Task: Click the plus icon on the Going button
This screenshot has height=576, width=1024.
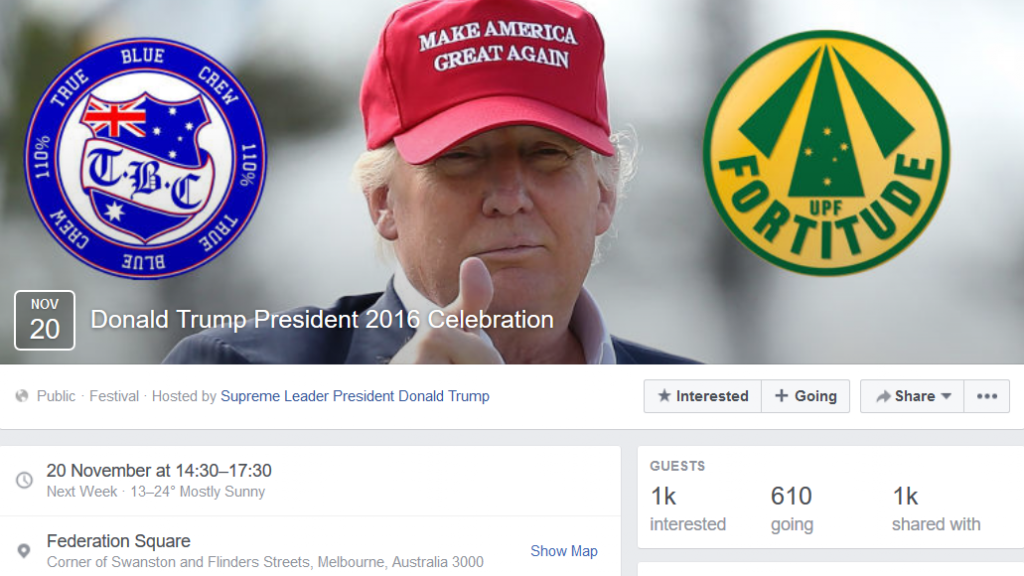Action: point(781,396)
